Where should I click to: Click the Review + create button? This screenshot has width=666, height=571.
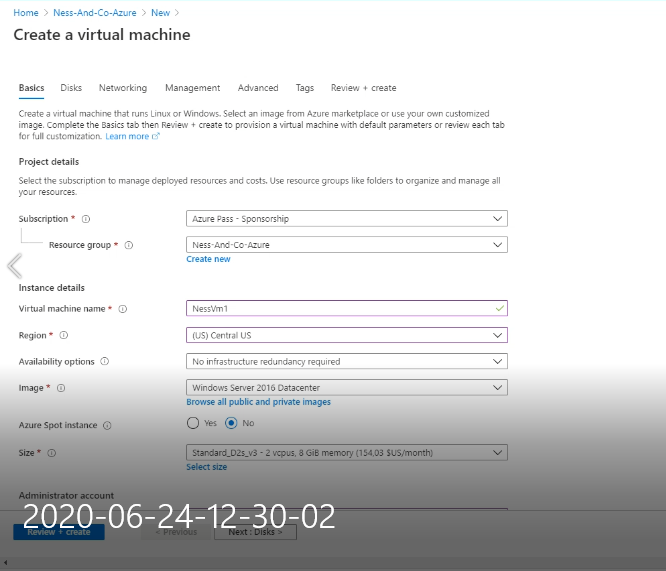[59, 532]
